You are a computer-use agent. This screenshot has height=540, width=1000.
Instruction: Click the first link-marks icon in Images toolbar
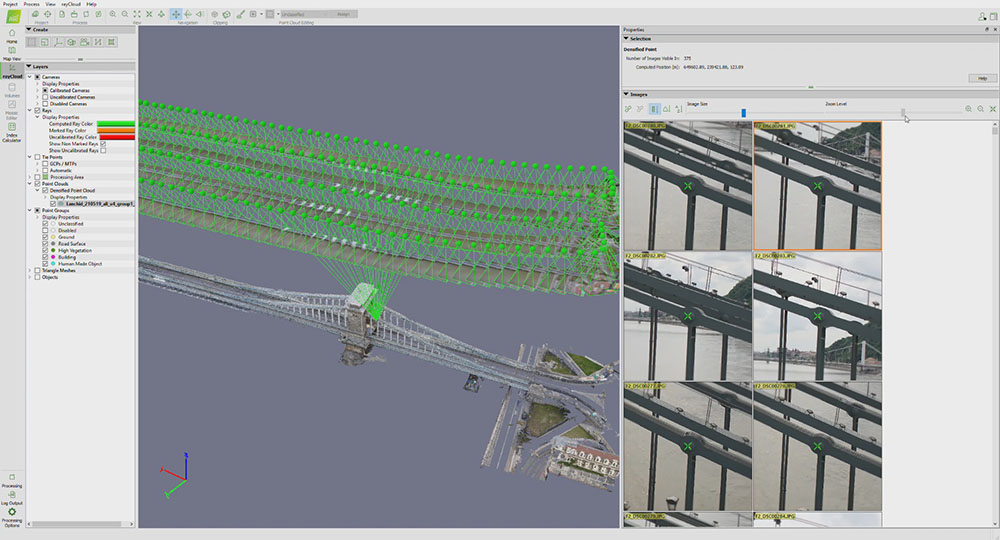pyautogui.click(x=629, y=109)
